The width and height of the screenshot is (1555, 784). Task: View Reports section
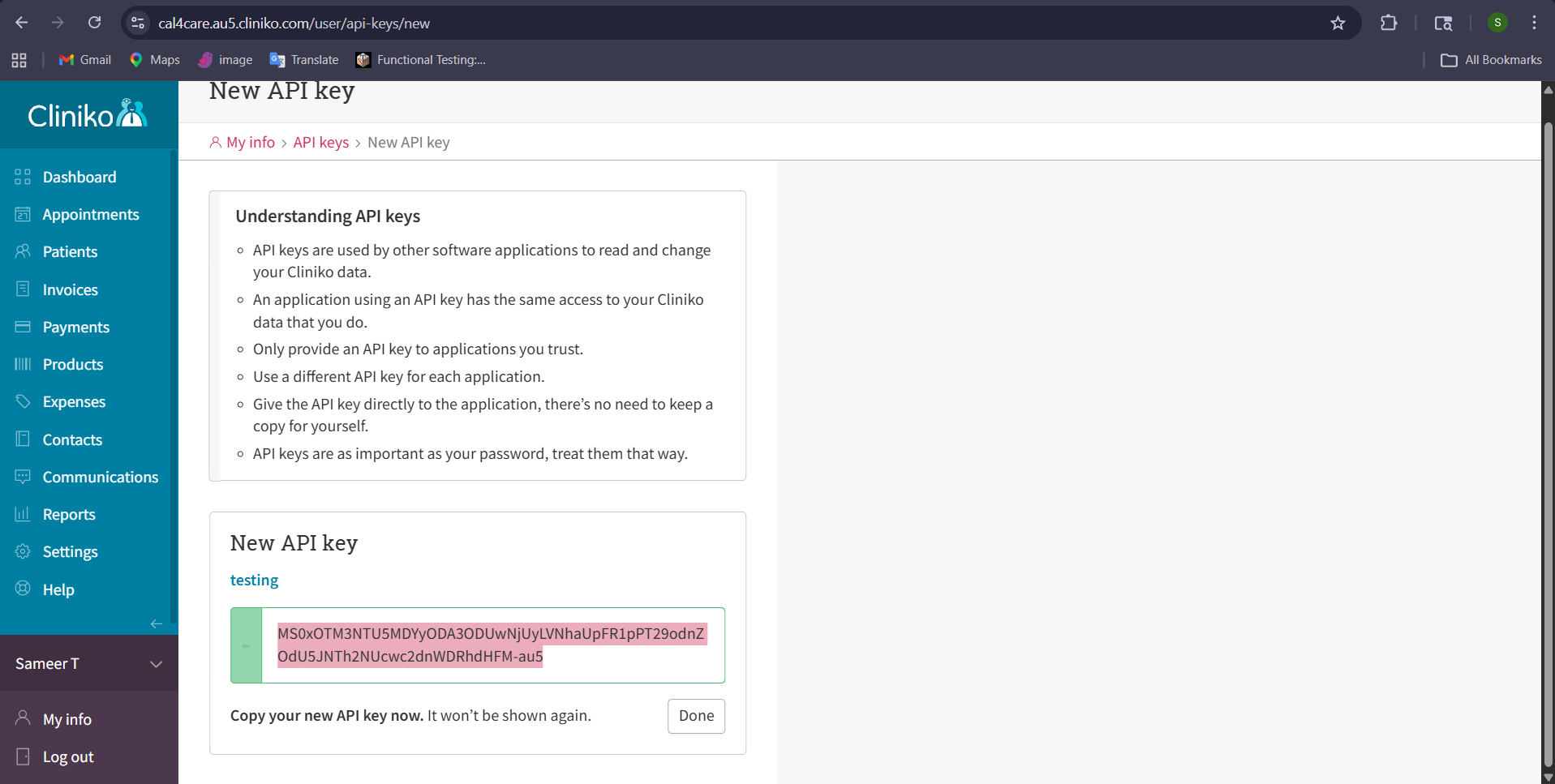pyautogui.click(x=69, y=514)
